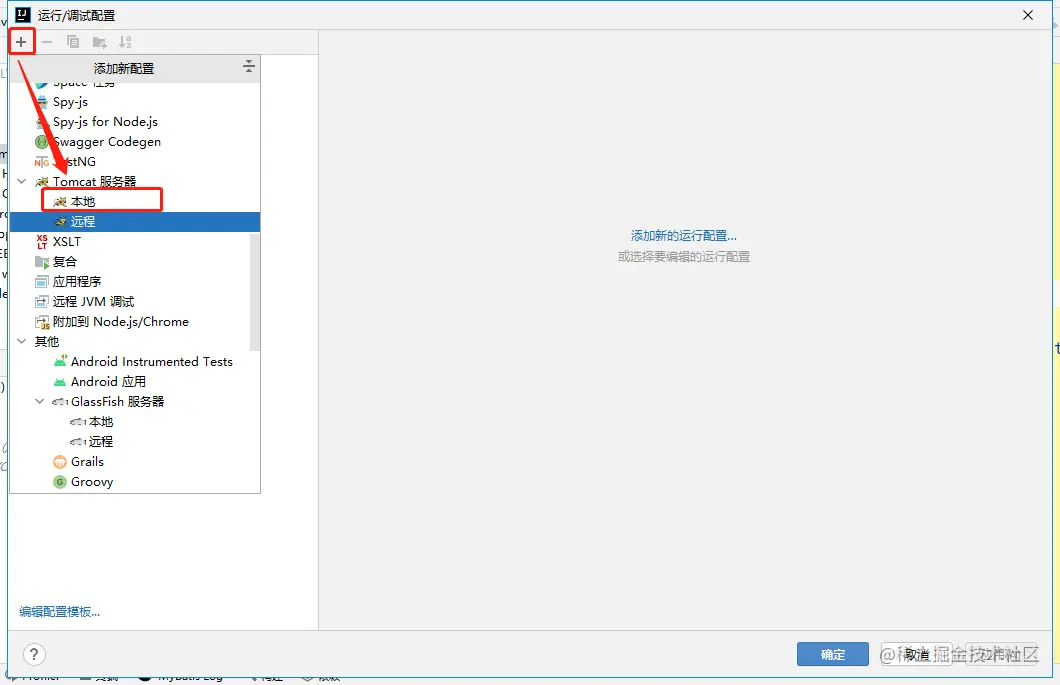Viewport: 1060px width, 685px height.
Task: Select 远程 under Tomcat 服务器
Action: pos(135,221)
